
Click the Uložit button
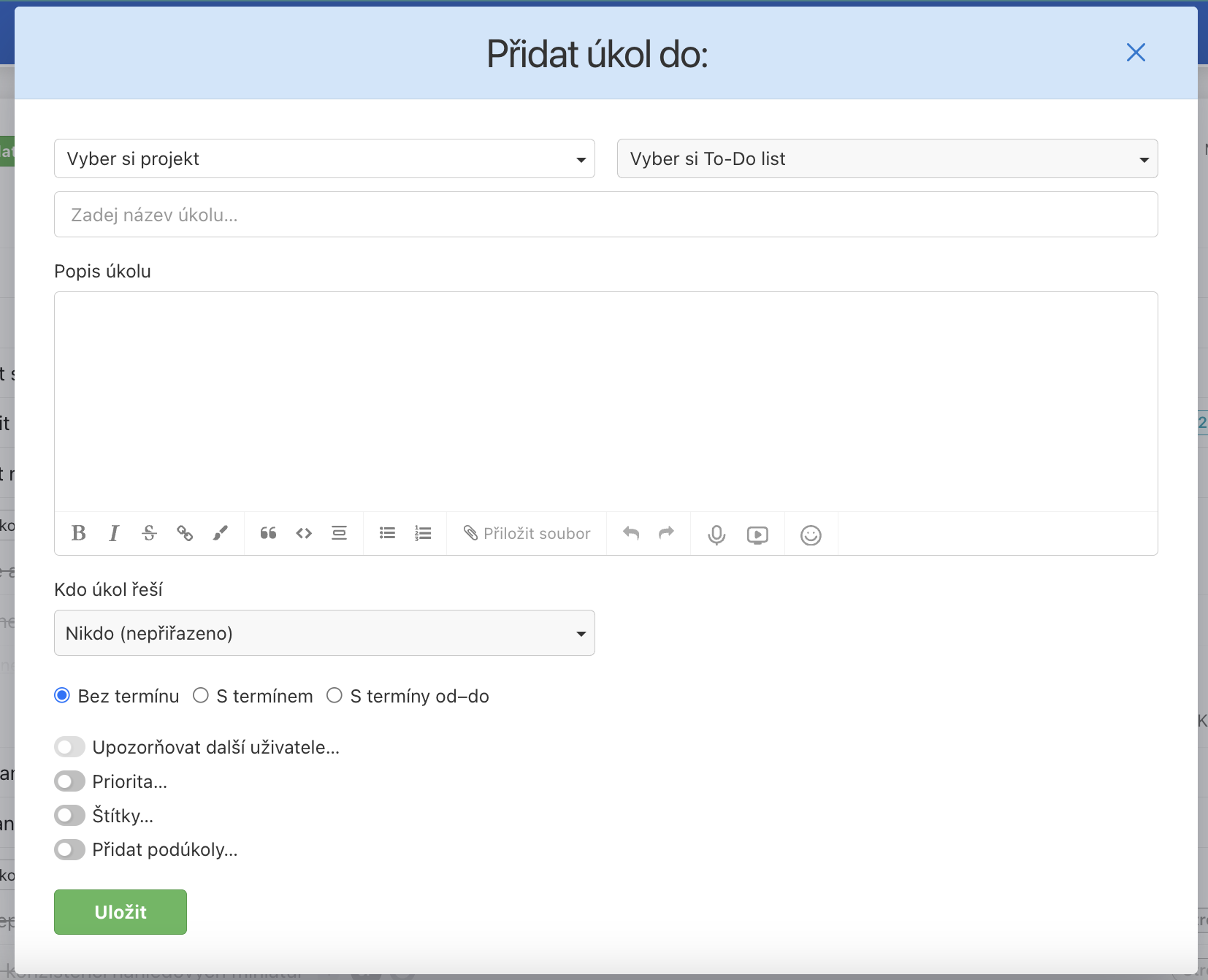tap(121, 912)
